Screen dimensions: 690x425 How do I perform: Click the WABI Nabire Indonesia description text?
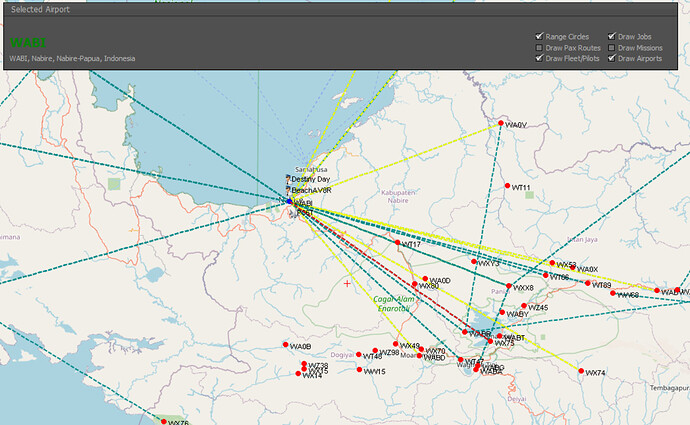pos(72,59)
